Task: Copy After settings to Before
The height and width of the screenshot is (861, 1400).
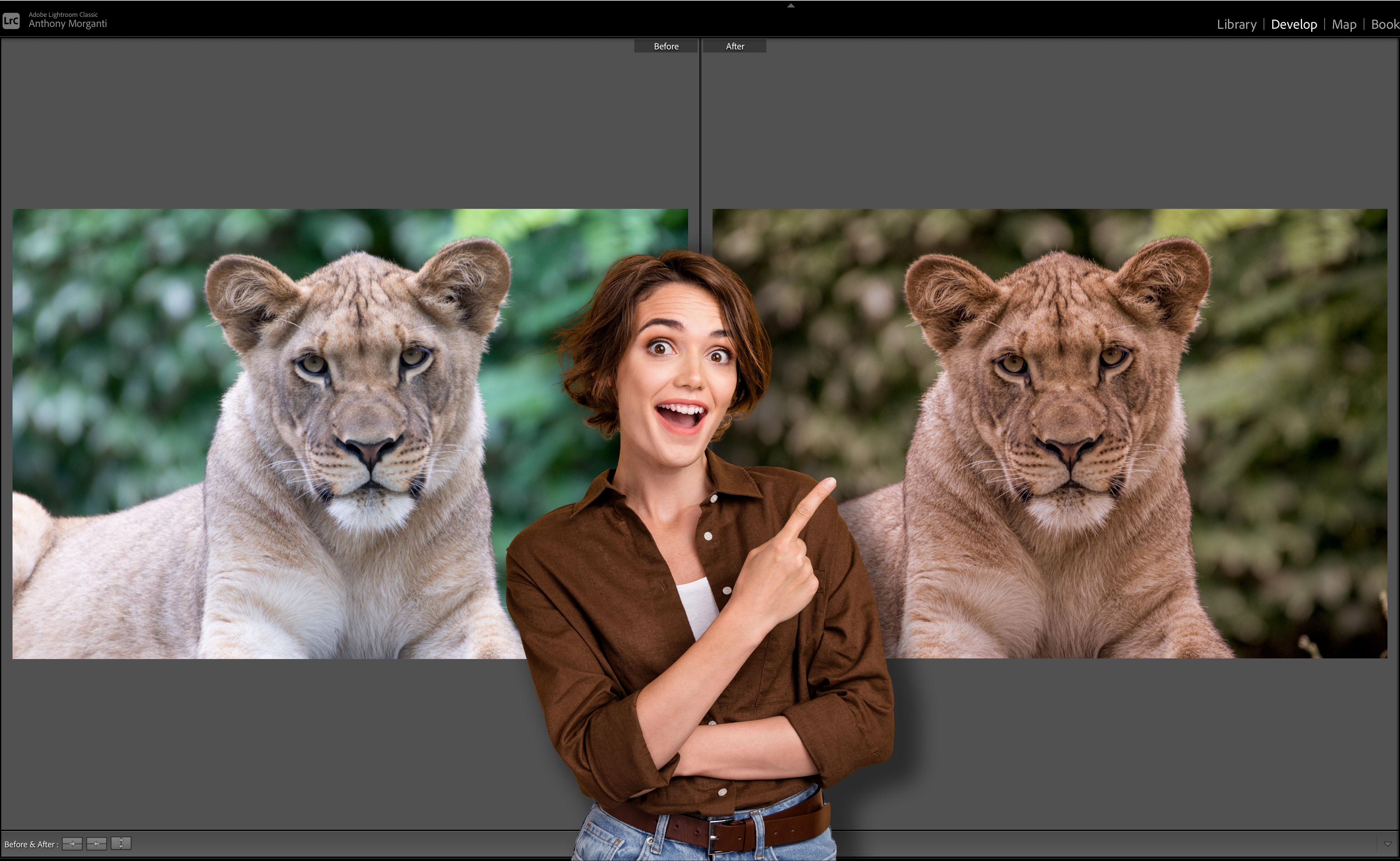Action: coord(96,843)
